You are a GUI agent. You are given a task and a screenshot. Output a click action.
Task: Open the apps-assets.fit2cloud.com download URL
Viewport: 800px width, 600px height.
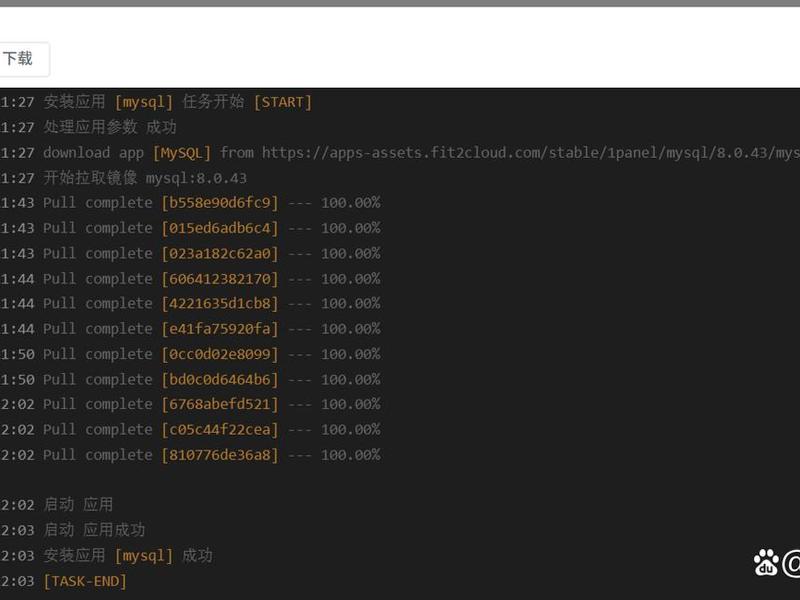point(531,153)
